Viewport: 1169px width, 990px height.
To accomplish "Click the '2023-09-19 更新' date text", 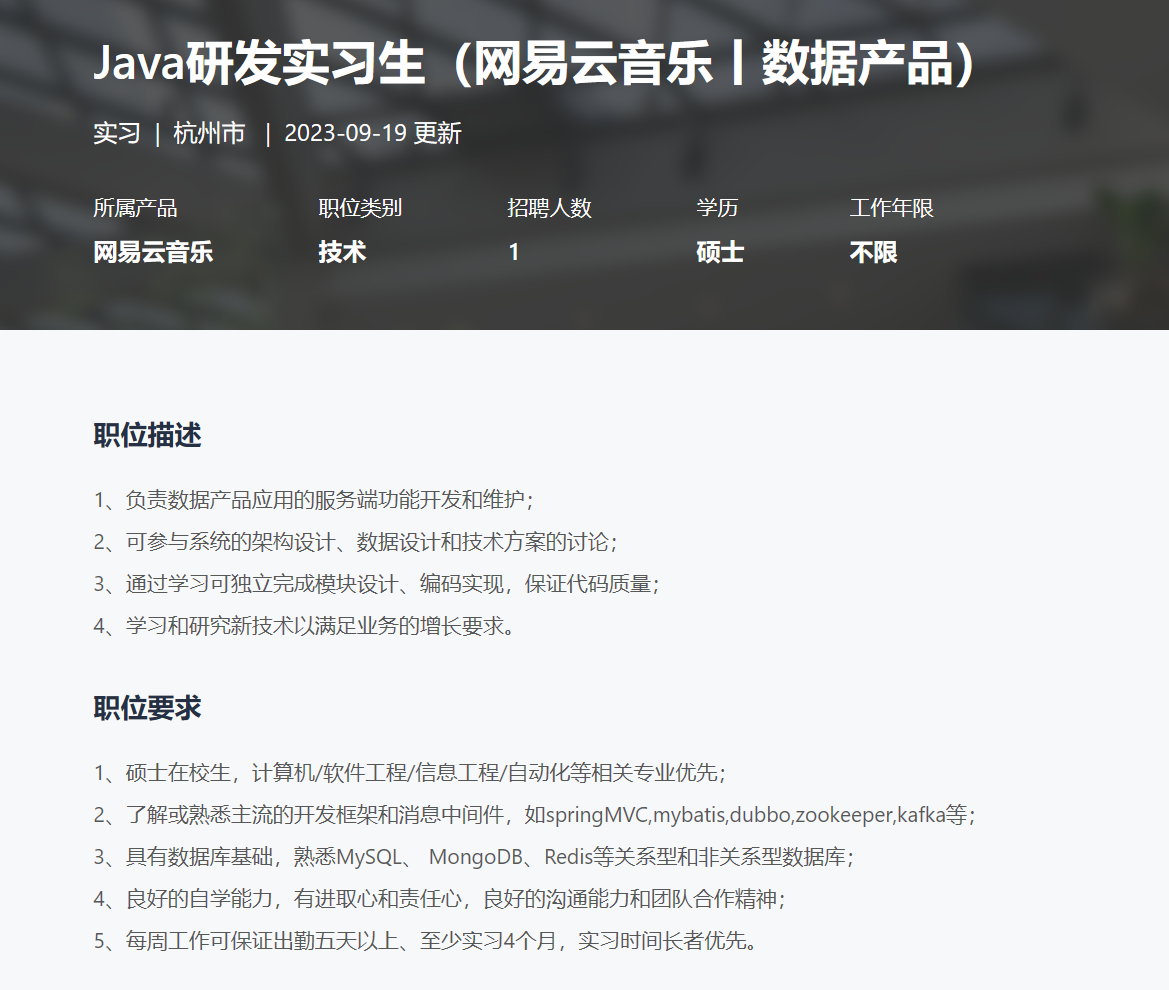I will [x=373, y=133].
